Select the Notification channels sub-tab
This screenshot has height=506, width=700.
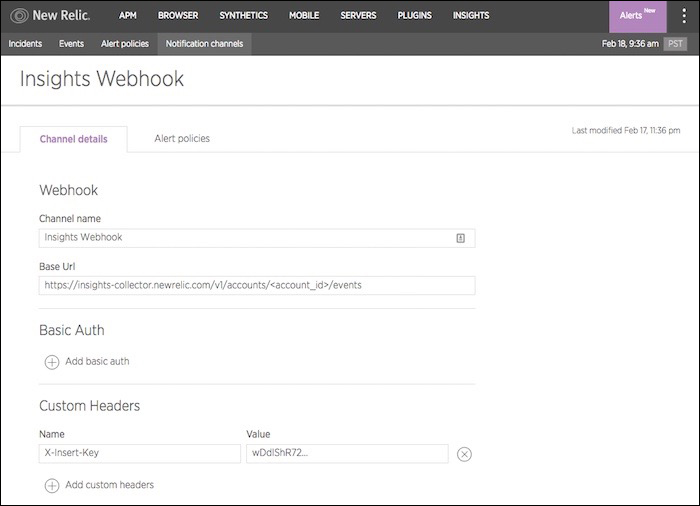(x=204, y=44)
